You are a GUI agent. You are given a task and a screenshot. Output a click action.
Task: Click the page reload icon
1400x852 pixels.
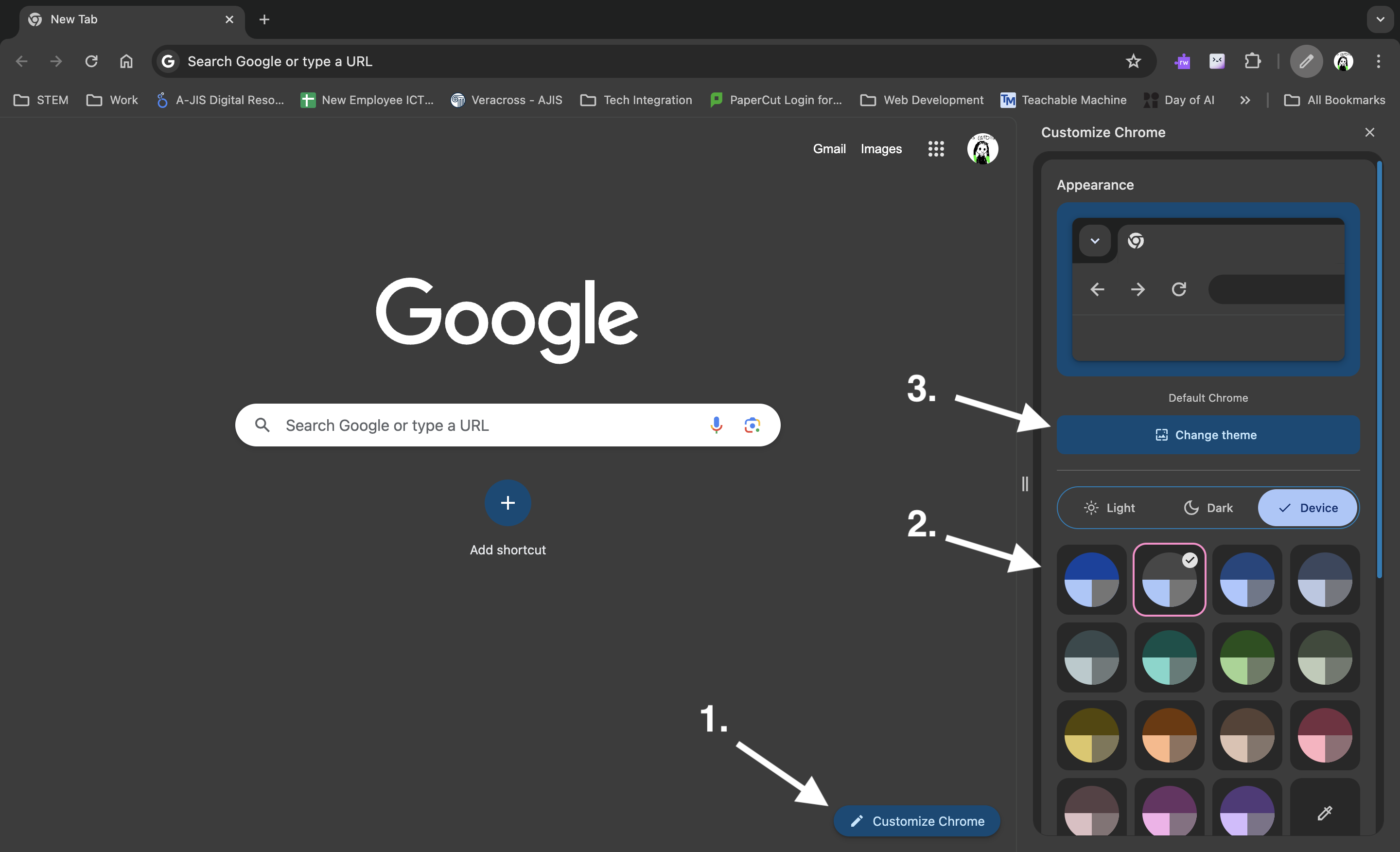(x=91, y=61)
